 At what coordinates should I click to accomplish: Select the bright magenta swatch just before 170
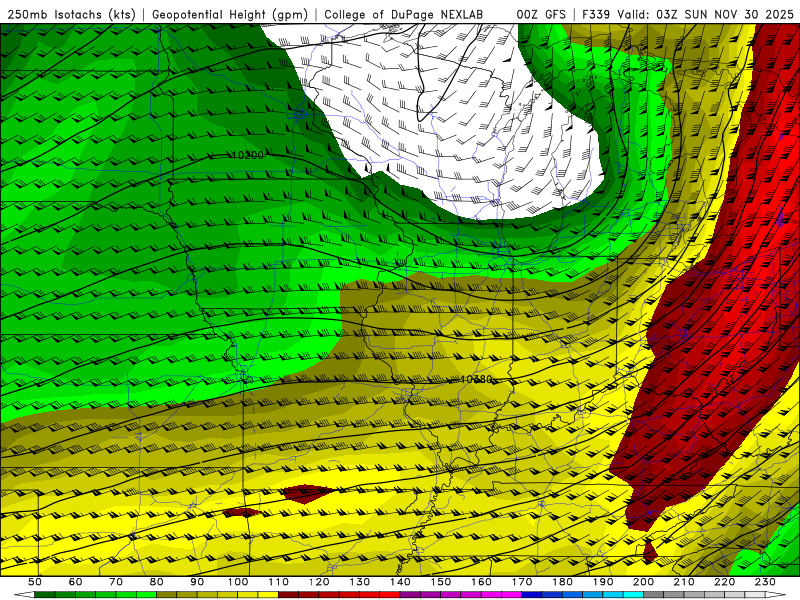click(512, 595)
